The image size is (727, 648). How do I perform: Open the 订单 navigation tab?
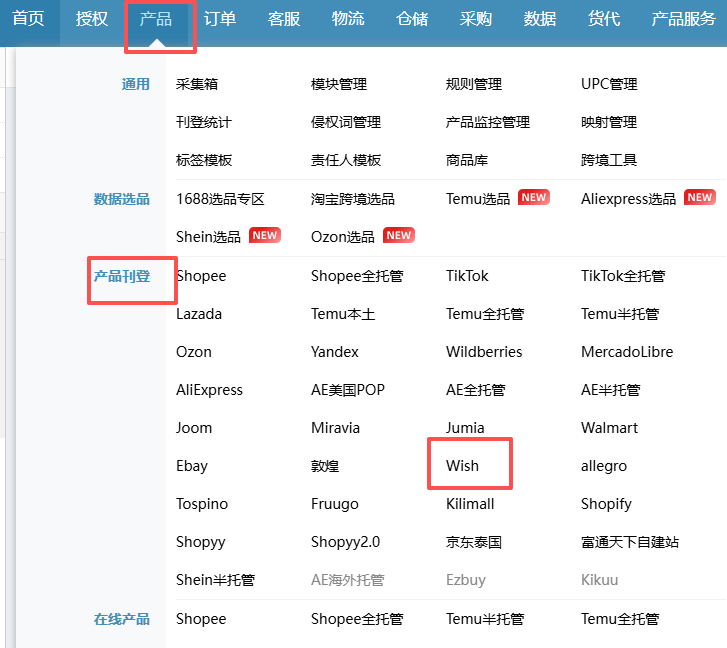(x=220, y=19)
